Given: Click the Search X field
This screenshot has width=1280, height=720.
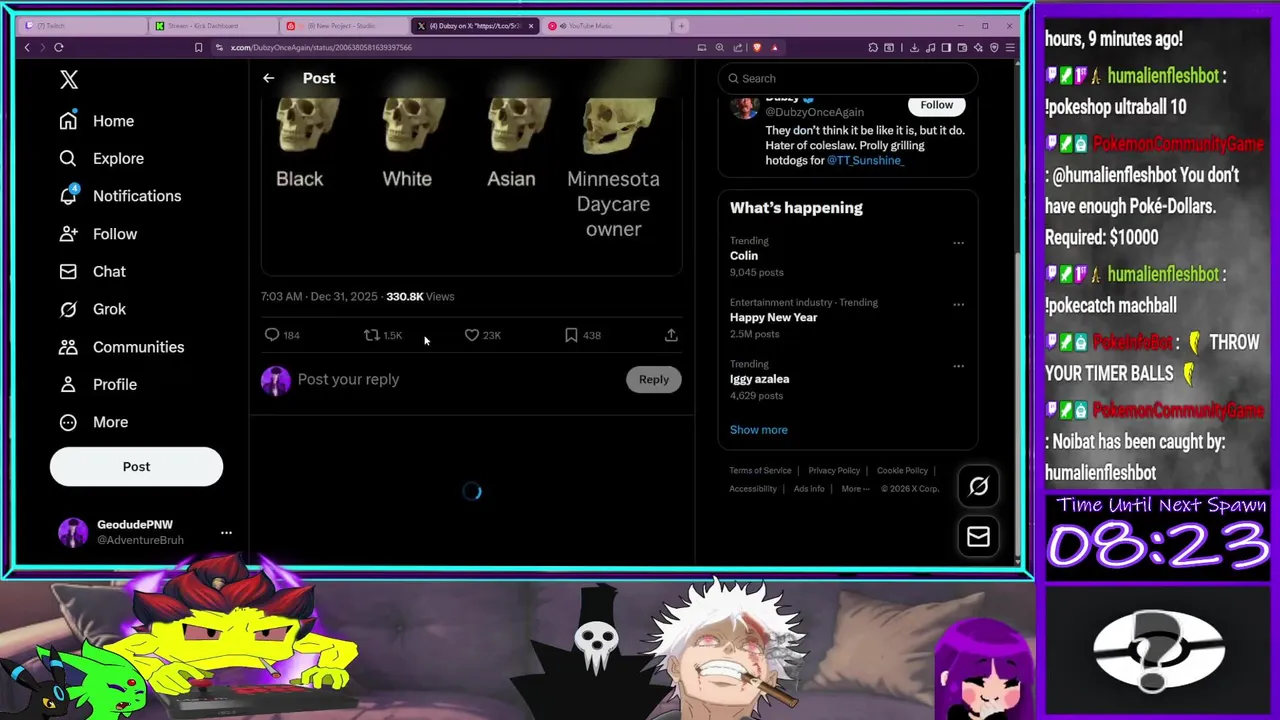Looking at the screenshot, I should pos(848,78).
